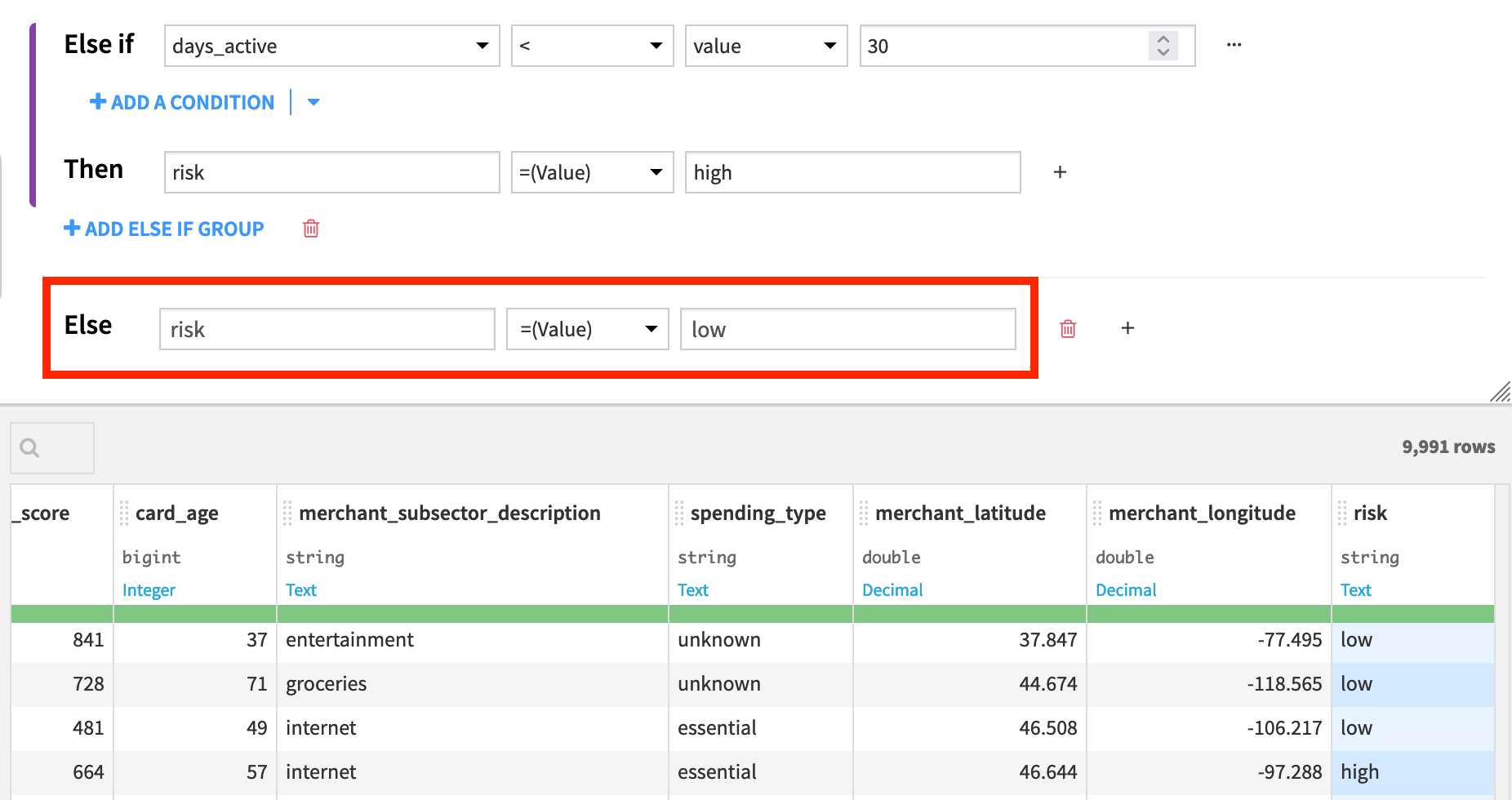
Task: Click the Then value field containing high
Action: click(852, 172)
